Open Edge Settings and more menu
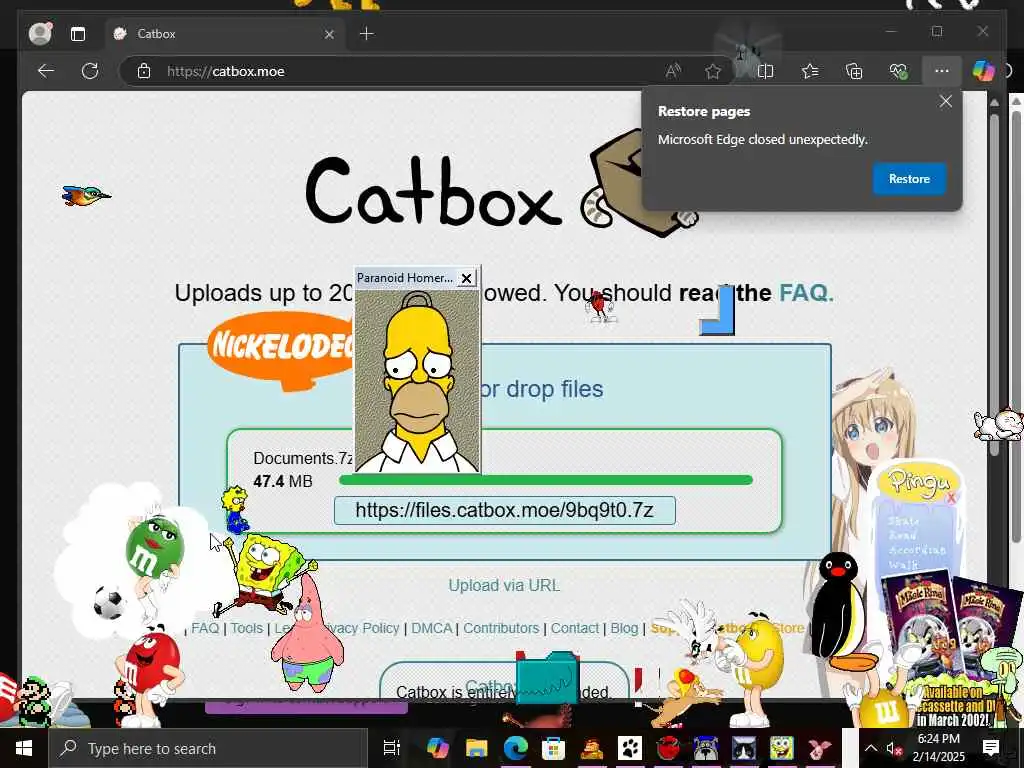1024x768 pixels. (941, 71)
